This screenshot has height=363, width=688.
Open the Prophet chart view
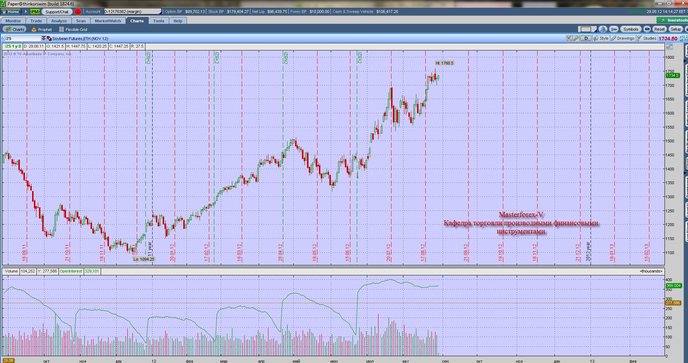pyautogui.click(x=42, y=29)
